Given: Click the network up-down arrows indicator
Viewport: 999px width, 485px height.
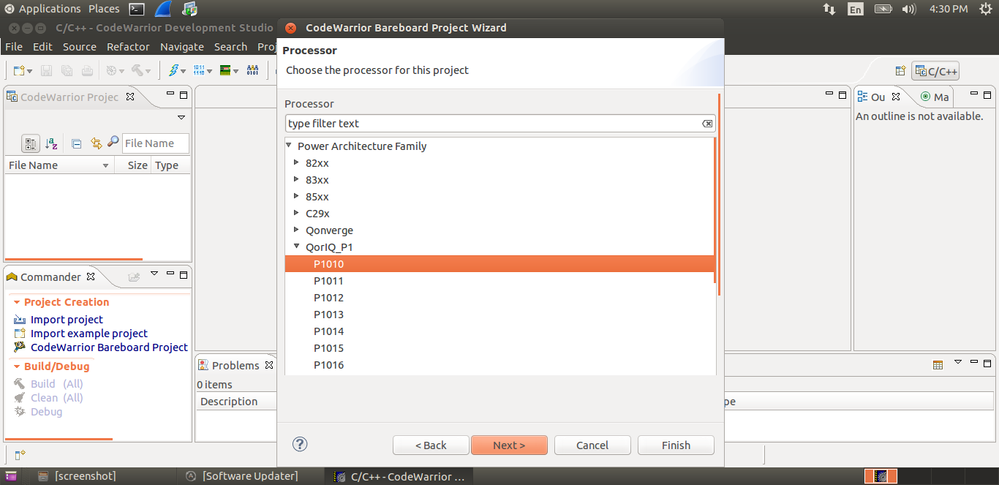Looking at the screenshot, I should [x=829, y=9].
